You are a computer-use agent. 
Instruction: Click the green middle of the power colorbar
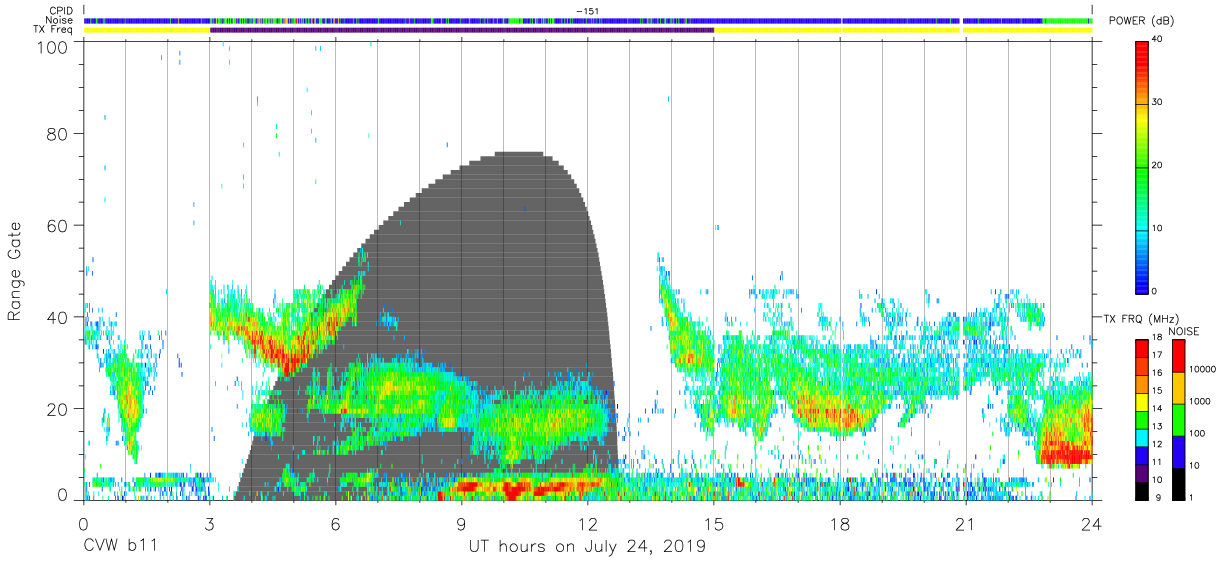point(1142,165)
